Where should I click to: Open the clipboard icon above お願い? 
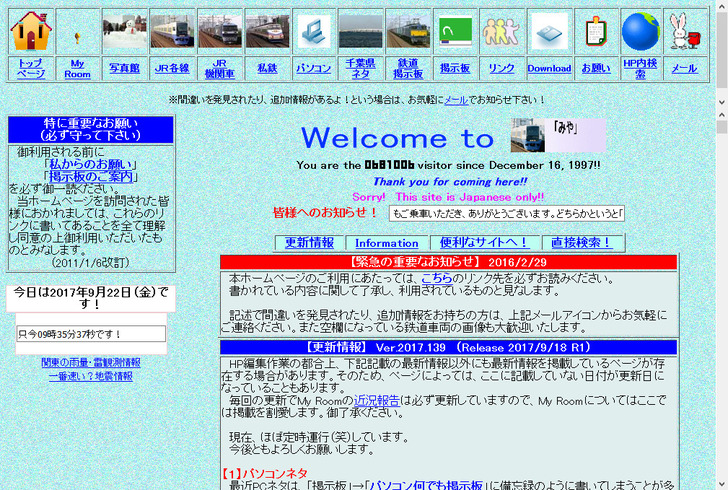coord(596,31)
